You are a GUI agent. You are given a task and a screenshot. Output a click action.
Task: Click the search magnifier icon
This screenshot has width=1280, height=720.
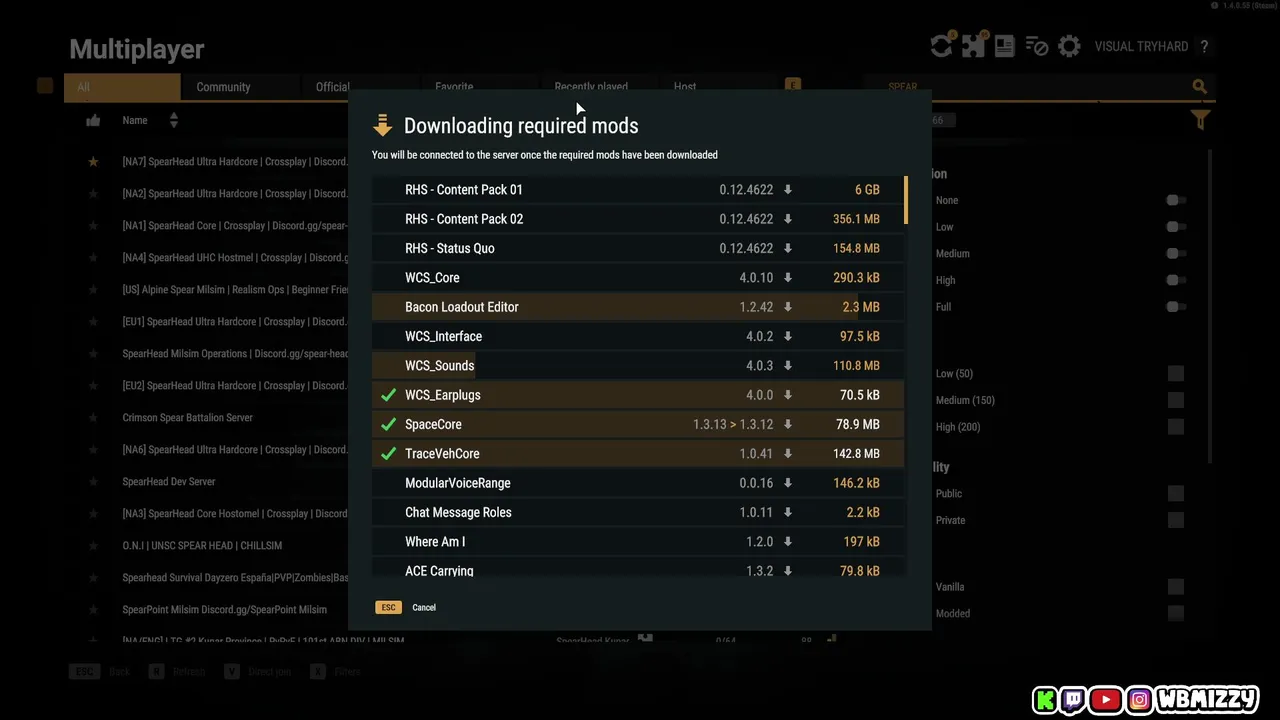point(1200,87)
